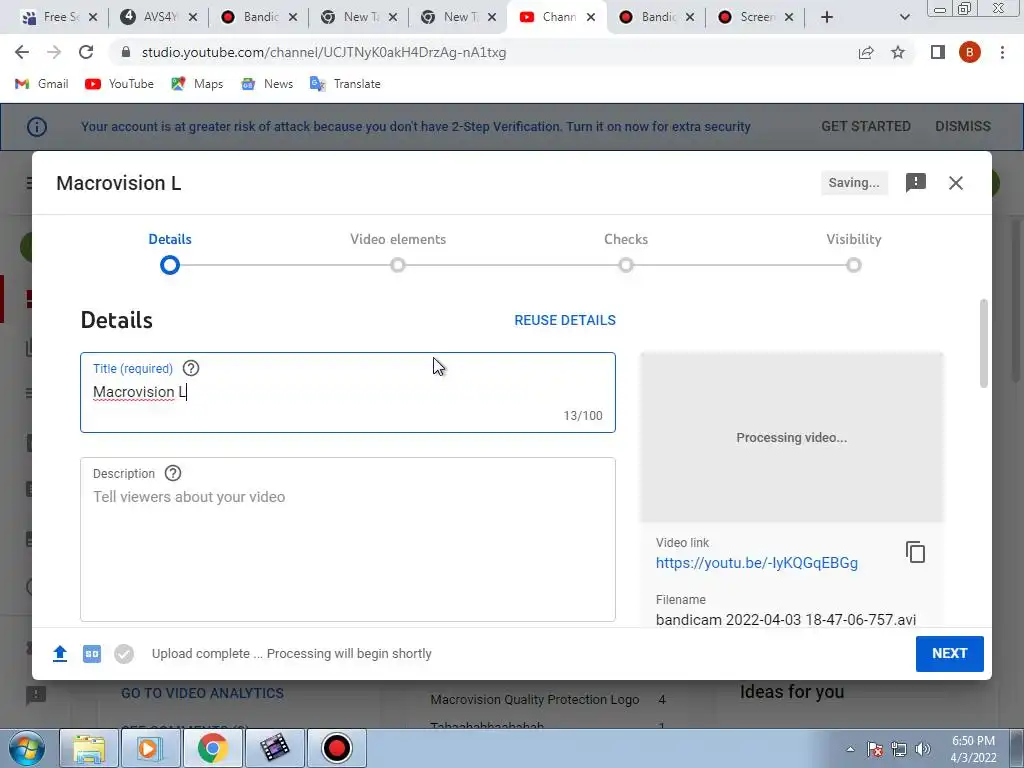
Task: Reload the YouTube Studio page
Action: (86, 52)
